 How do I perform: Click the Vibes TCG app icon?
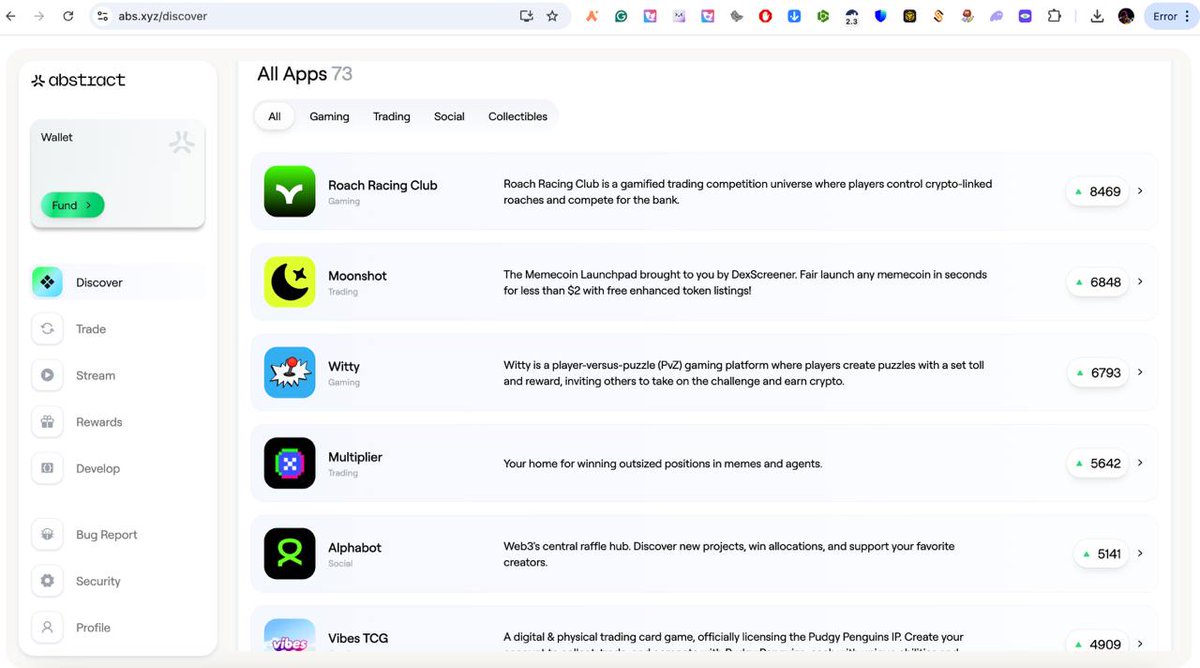coord(290,636)
